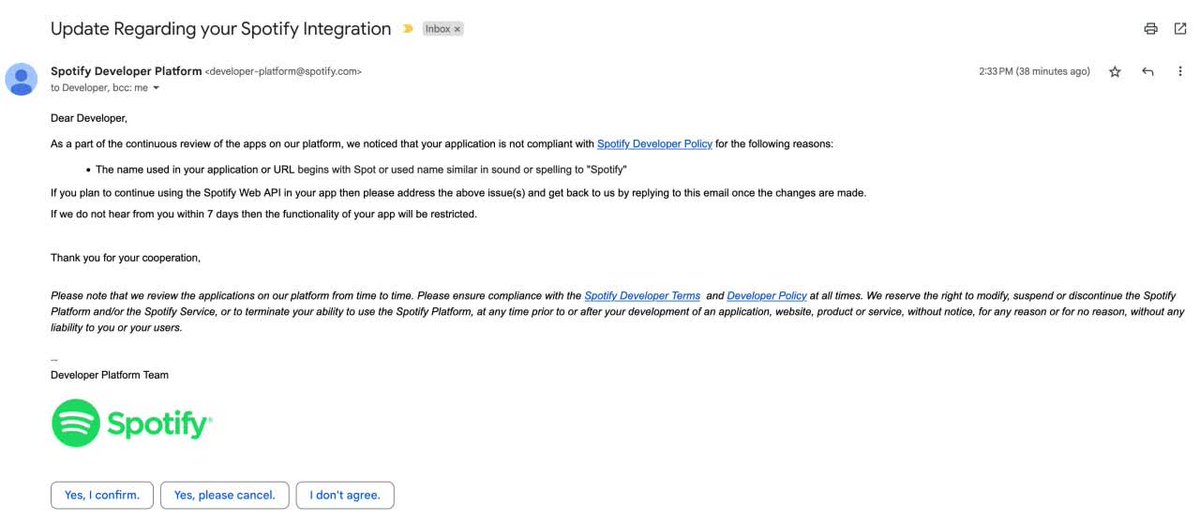This screenshot has height=521, width=1200.
Task: Click the 'I don't agree.' reply button
Action: [x=345, y=495]
